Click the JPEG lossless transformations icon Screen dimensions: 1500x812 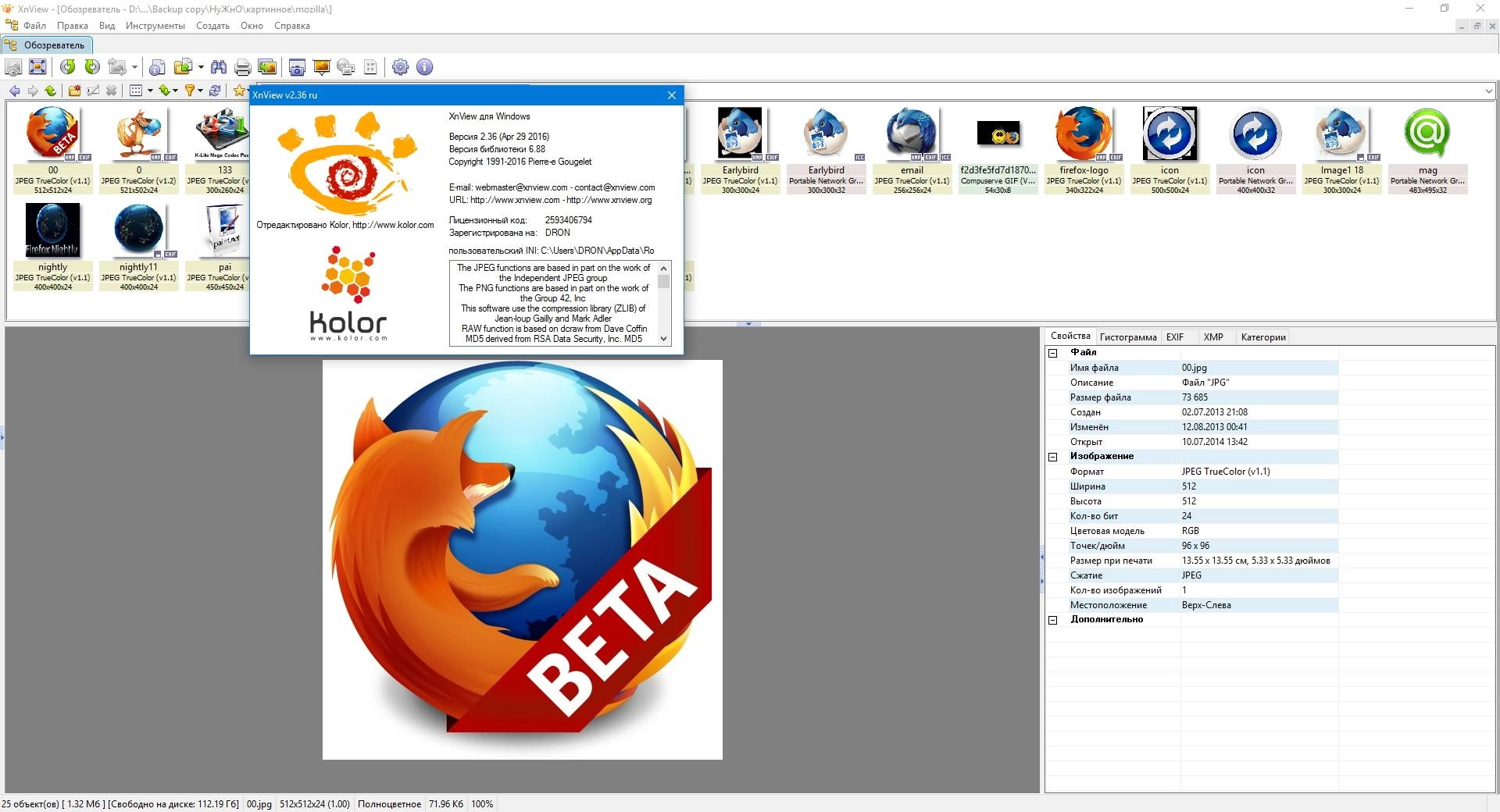(x=117, y=67)
